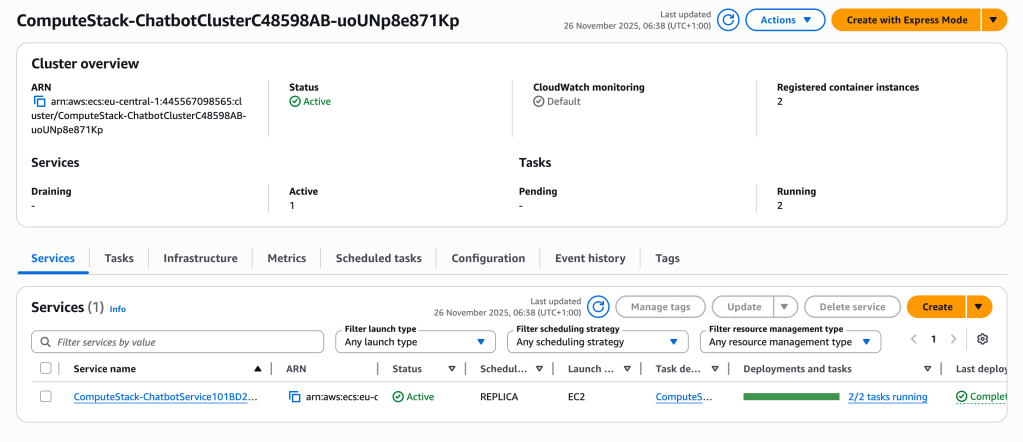Viewport: 1023px width, 442px height.
Task: Copy the cluster ARN to clipboard
Action: 40,102
